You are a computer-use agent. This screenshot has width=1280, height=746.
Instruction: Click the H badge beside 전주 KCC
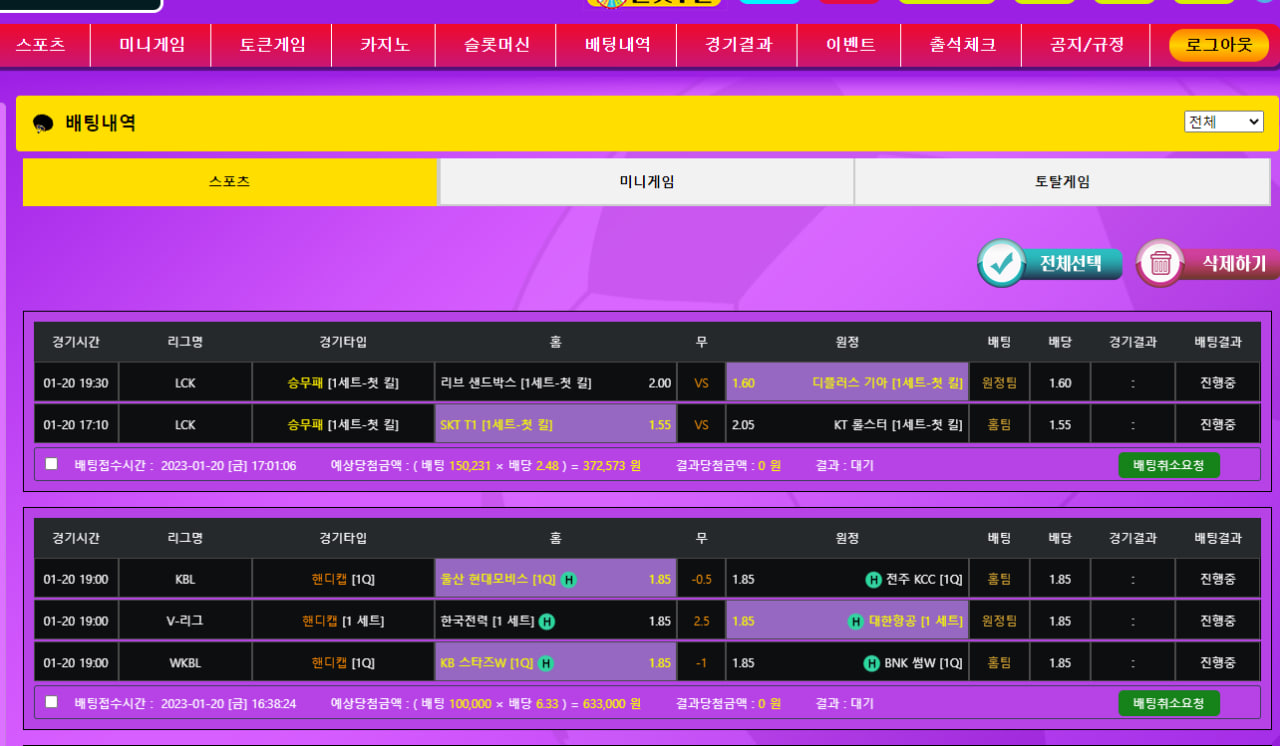tap(873, 579)
